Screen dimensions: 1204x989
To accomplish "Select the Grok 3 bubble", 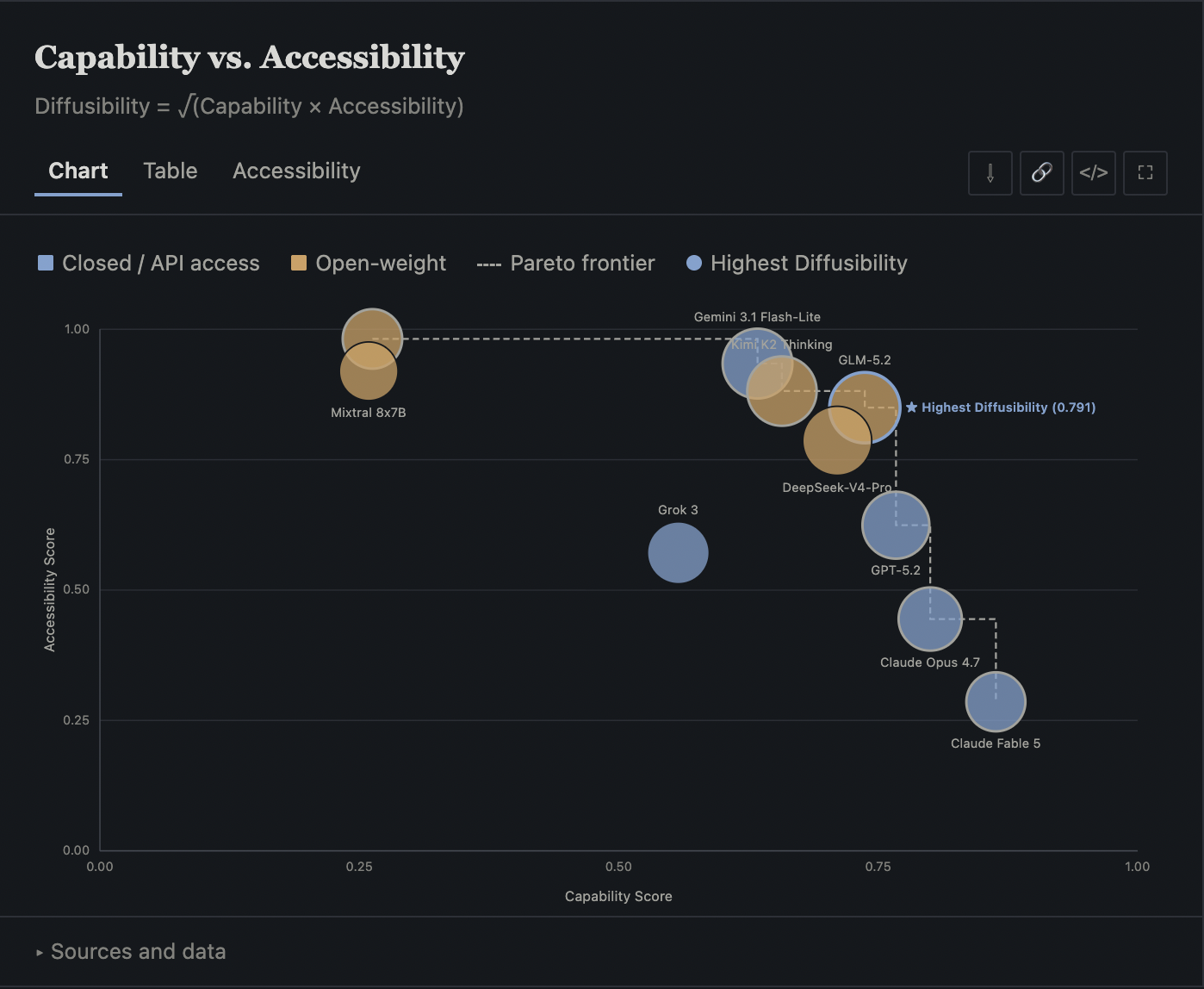I will coord(678,552).
